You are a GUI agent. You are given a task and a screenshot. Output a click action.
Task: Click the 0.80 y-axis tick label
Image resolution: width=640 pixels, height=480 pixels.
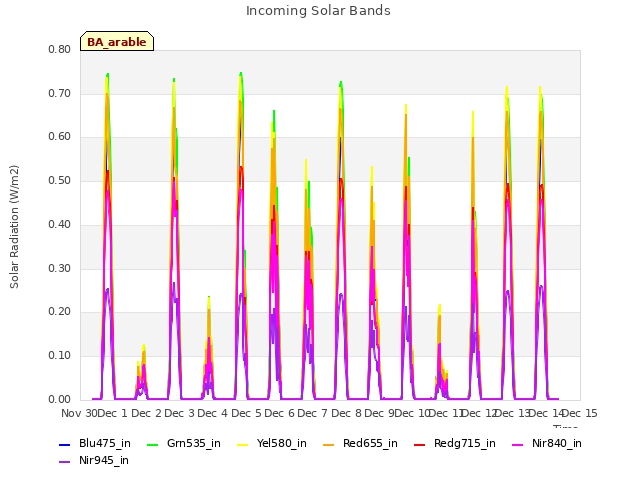pos(60,50)
